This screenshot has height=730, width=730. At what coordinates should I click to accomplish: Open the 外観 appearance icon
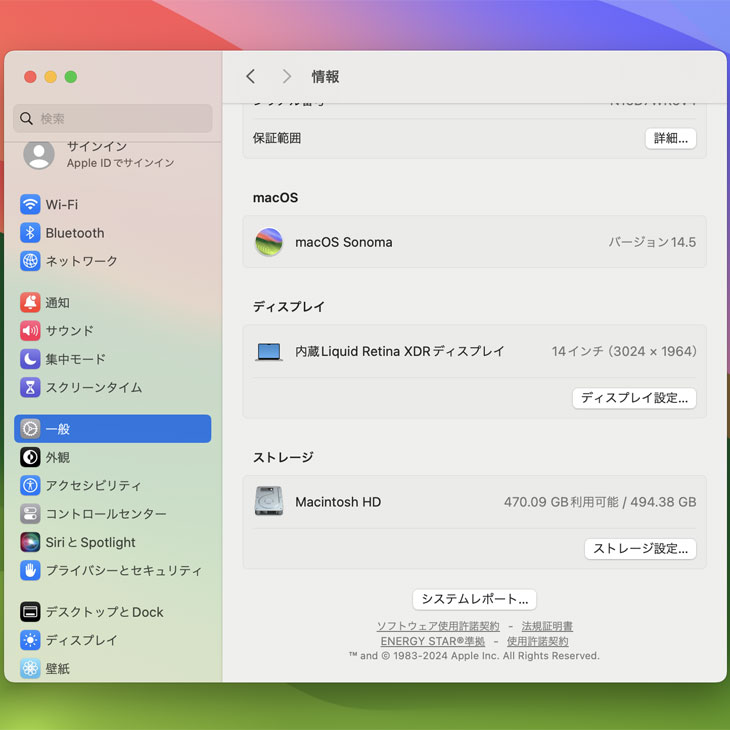coord(30,457)
